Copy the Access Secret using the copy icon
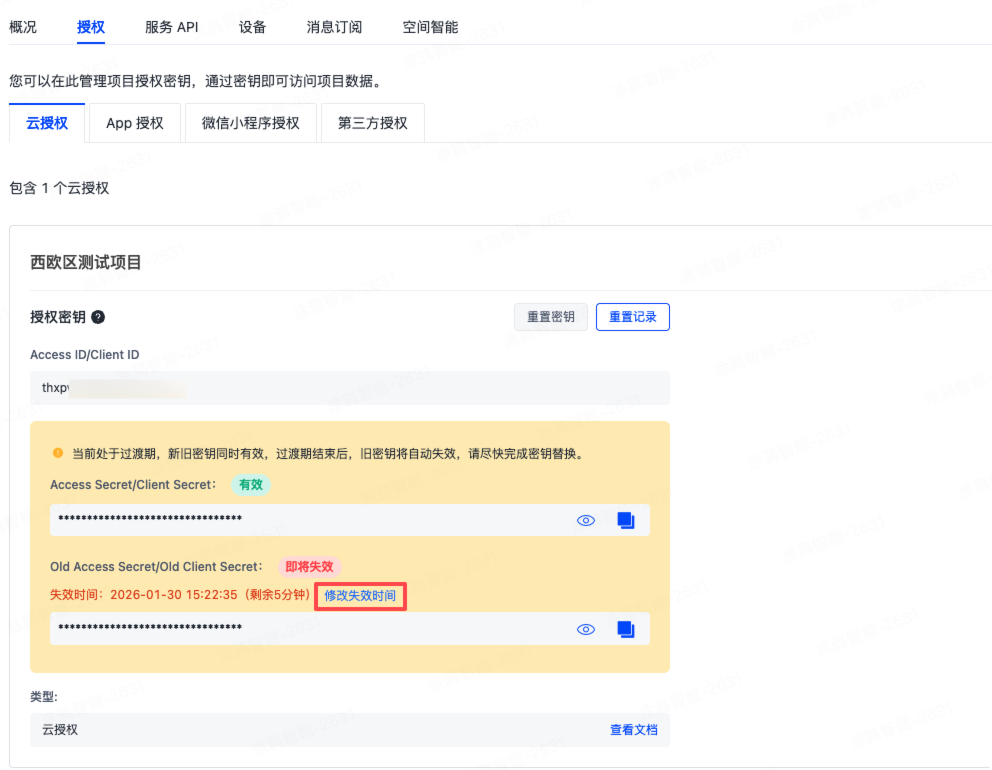The width and height of the screenshot is (992, 770). point(626,519)
